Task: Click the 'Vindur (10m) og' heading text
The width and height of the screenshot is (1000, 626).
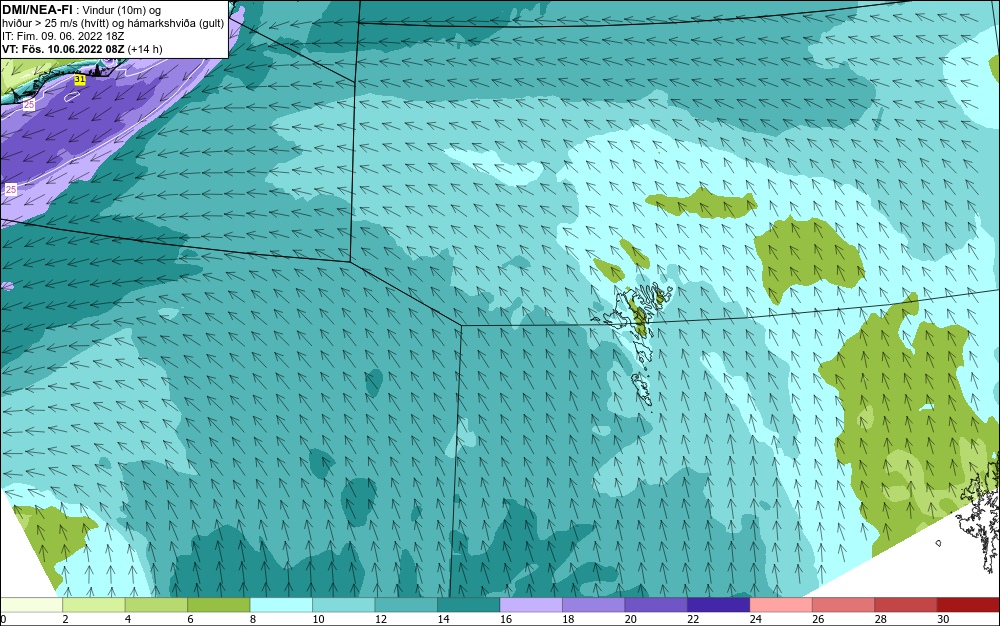Action: pos(122,10)
